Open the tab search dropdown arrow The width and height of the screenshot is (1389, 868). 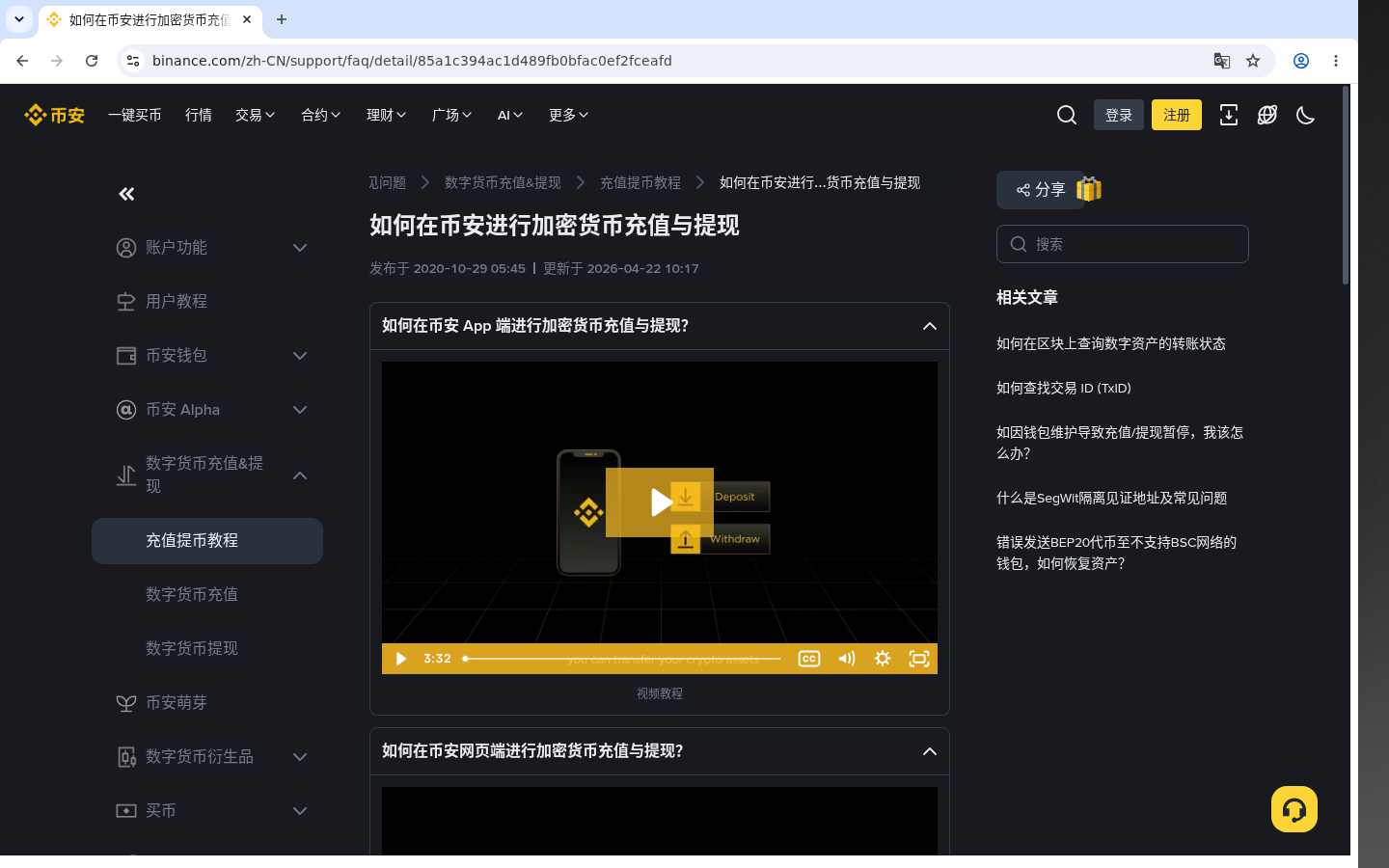pos(19,19)
